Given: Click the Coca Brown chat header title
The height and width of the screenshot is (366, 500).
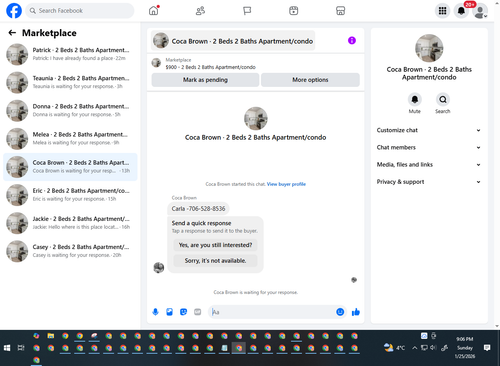Looking at the screenshot, I should coord(233,41).
